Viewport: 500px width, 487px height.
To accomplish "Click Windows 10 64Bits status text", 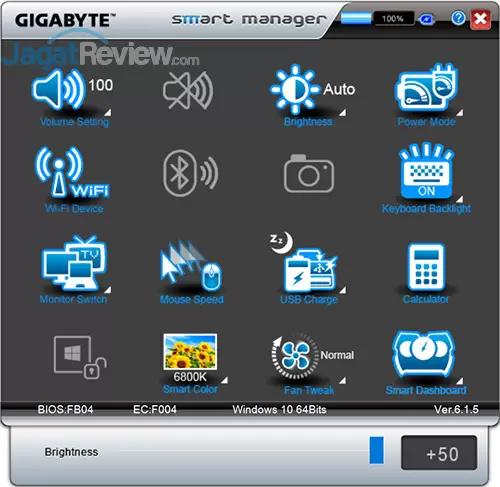I will (279, 409).
